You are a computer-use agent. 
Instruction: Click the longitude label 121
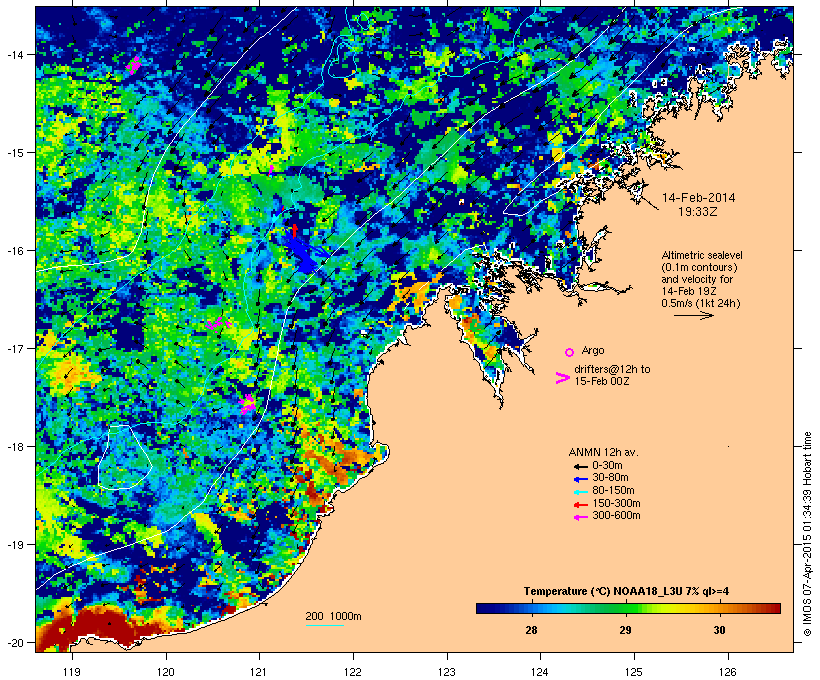259,672
